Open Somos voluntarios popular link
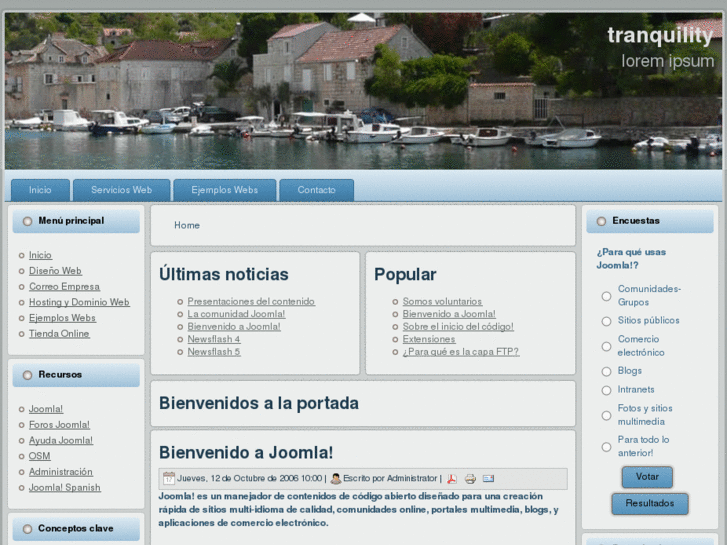Image resolution: width=727 pixels, height=545 pixels. coord(442,301)
